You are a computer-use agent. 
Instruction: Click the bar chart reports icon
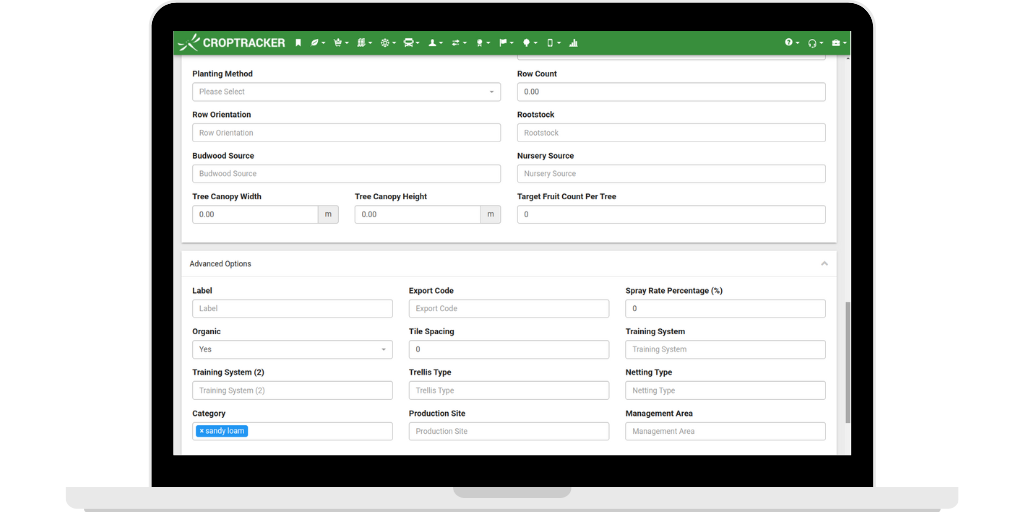pos(573,43)
